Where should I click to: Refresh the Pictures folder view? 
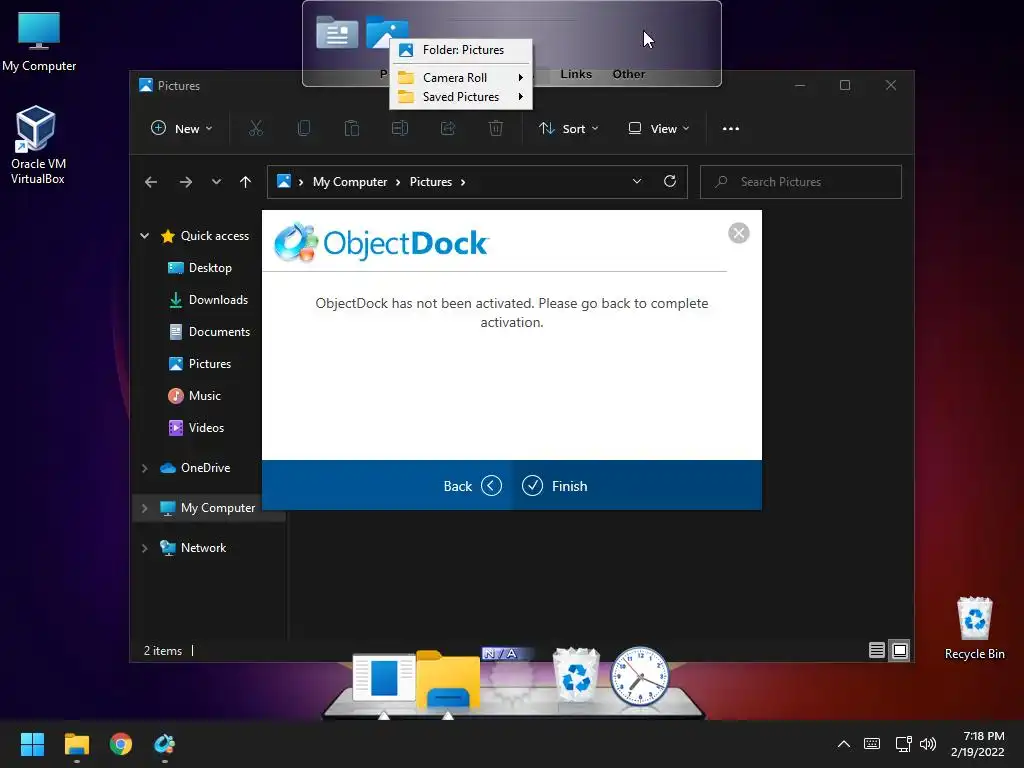pyautogui.click(x=670, y=182)
